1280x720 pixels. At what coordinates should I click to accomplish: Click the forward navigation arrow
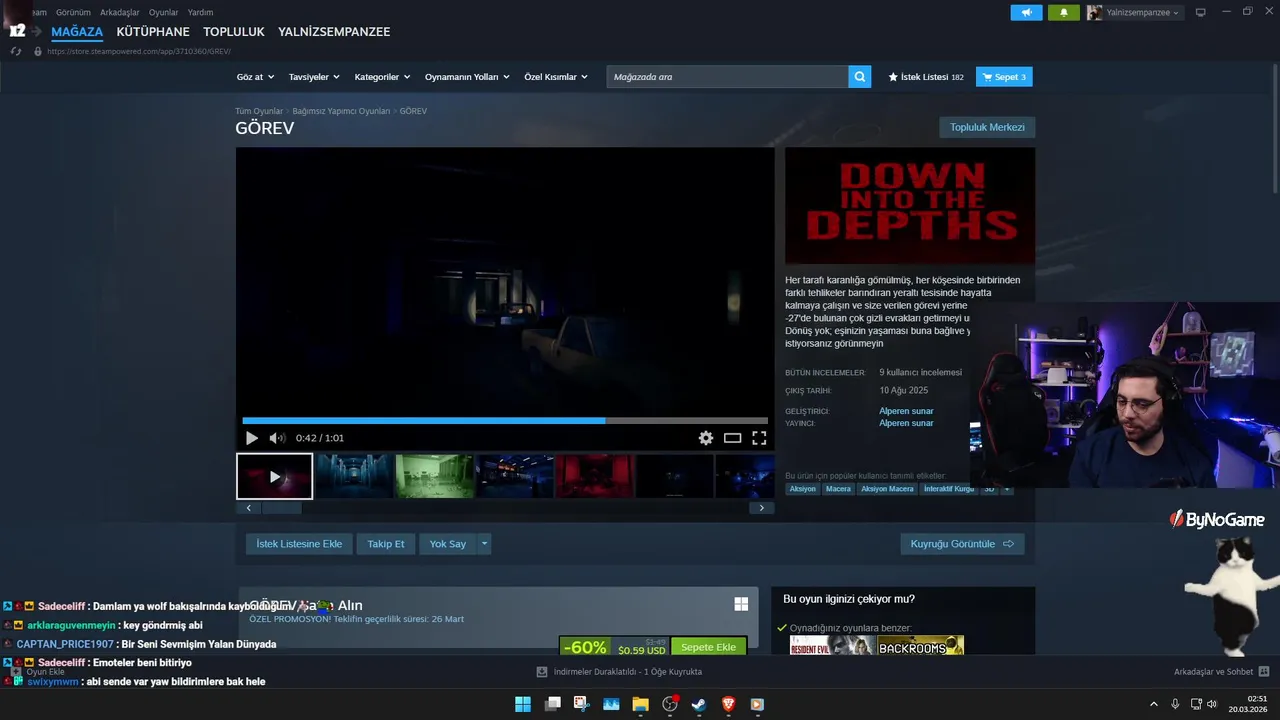[x=37, y=32]
